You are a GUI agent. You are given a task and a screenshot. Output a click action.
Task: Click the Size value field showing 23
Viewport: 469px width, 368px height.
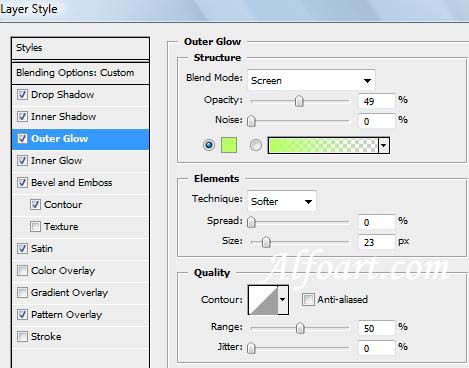click(377, 242)
